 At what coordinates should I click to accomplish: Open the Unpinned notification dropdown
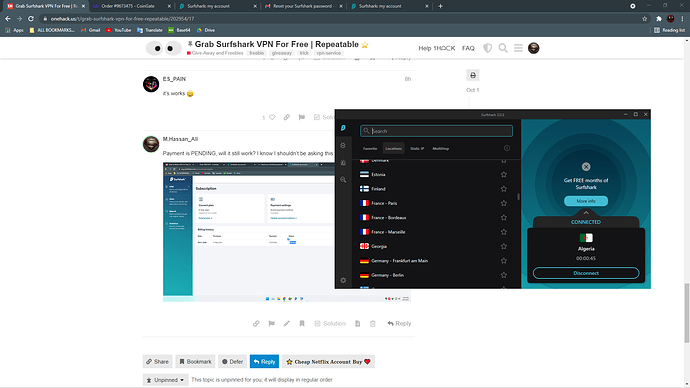165,380
